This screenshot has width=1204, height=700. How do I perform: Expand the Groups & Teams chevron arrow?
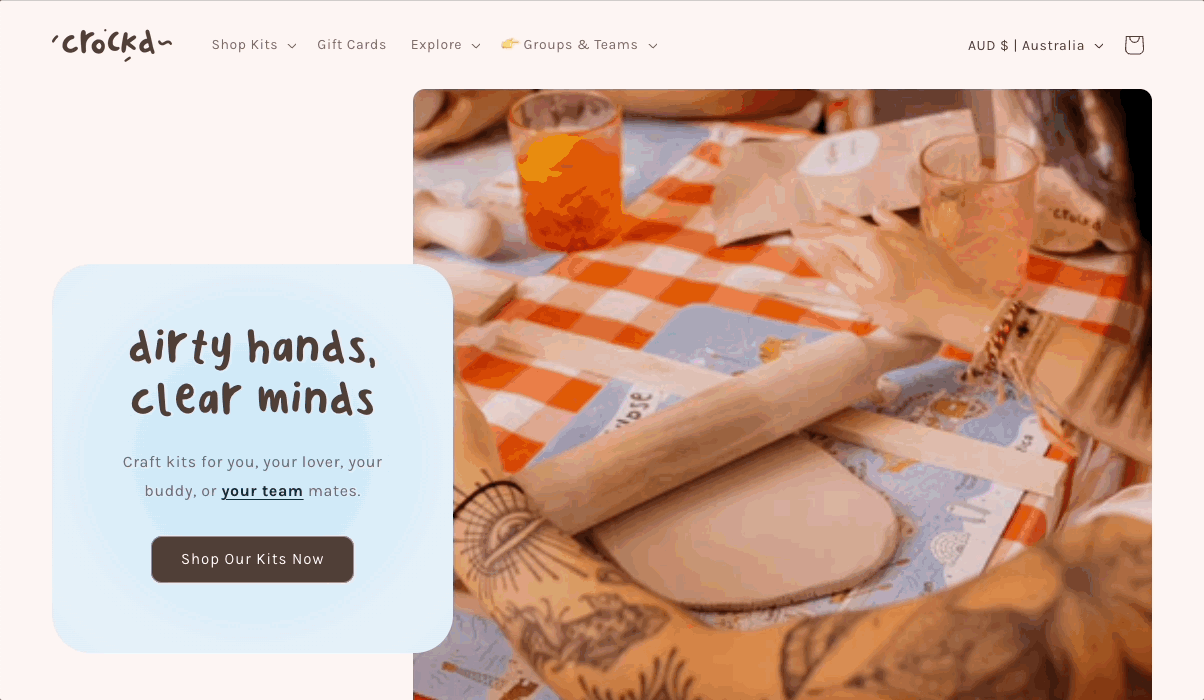pos(653,46)
